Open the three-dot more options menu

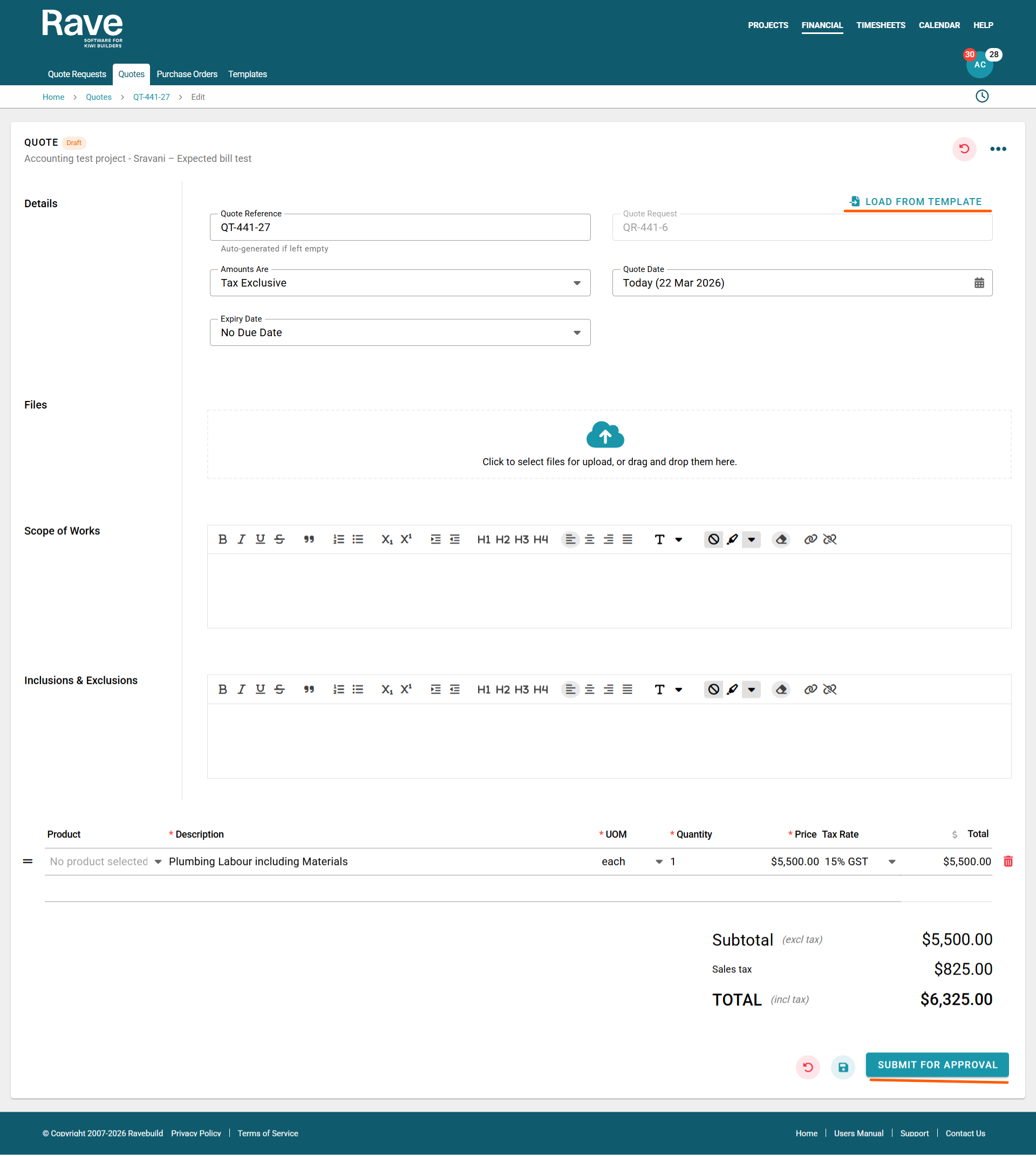[x=998, y=149]
